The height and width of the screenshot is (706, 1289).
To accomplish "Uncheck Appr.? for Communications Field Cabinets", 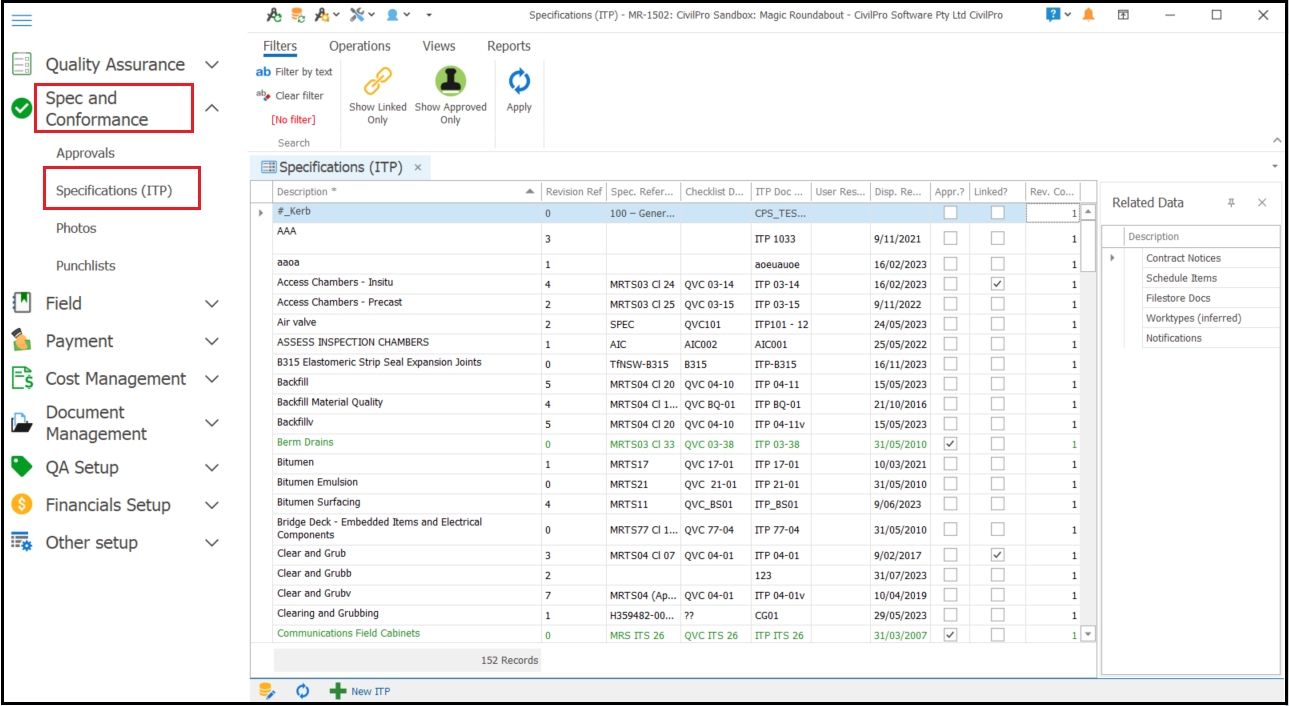I will click(x=950, y=635).
